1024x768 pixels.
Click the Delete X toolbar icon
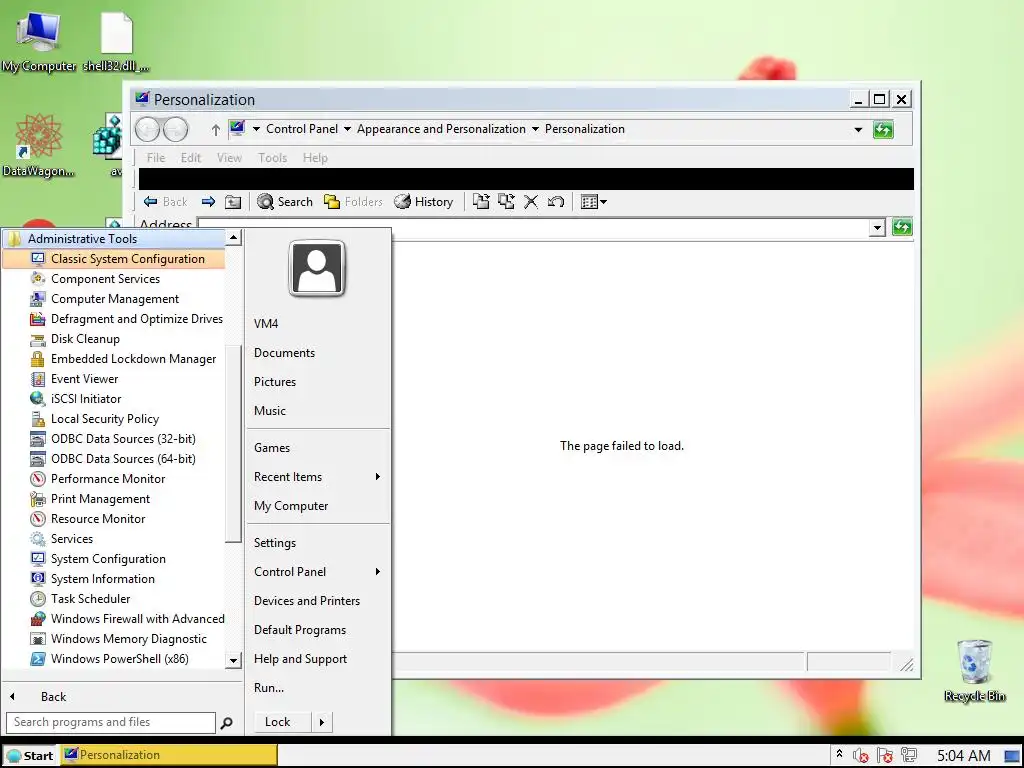click(x=531, y=202)
